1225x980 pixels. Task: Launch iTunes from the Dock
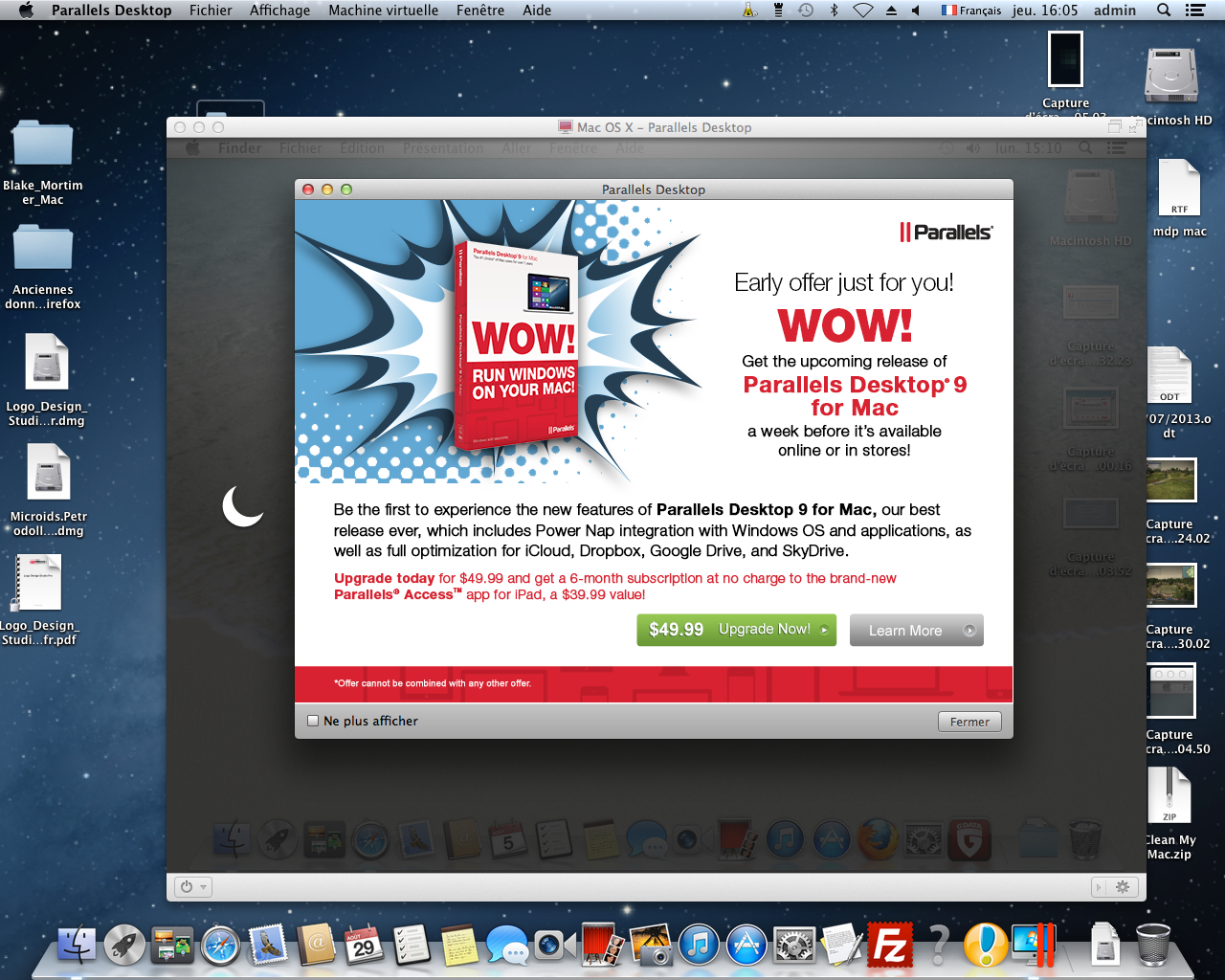pos(699,945)
